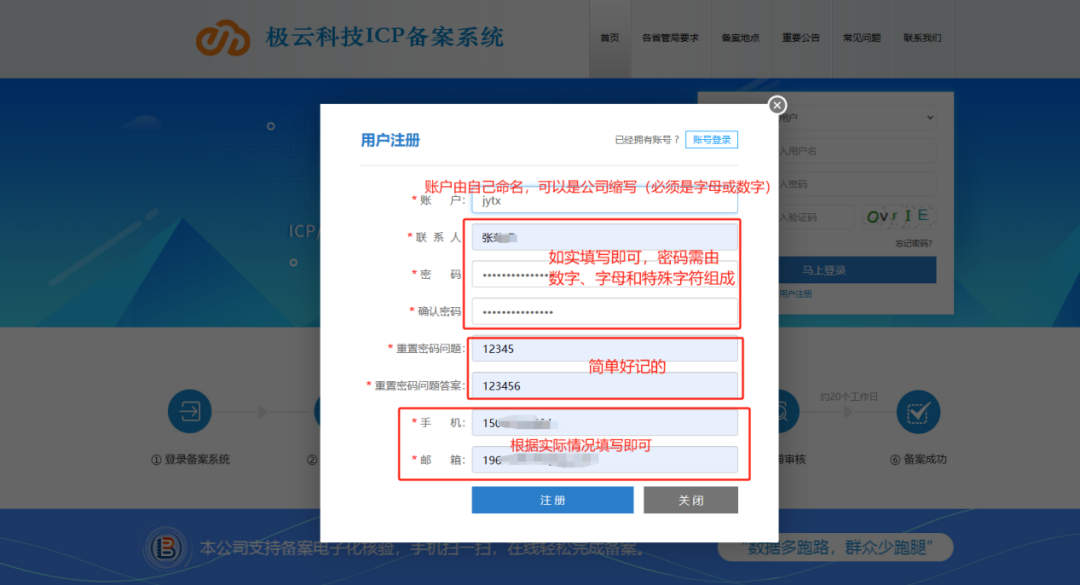Focus the 账户 input field containing jytx
This screenshot has width=1080, height=585.
point(604,200)
